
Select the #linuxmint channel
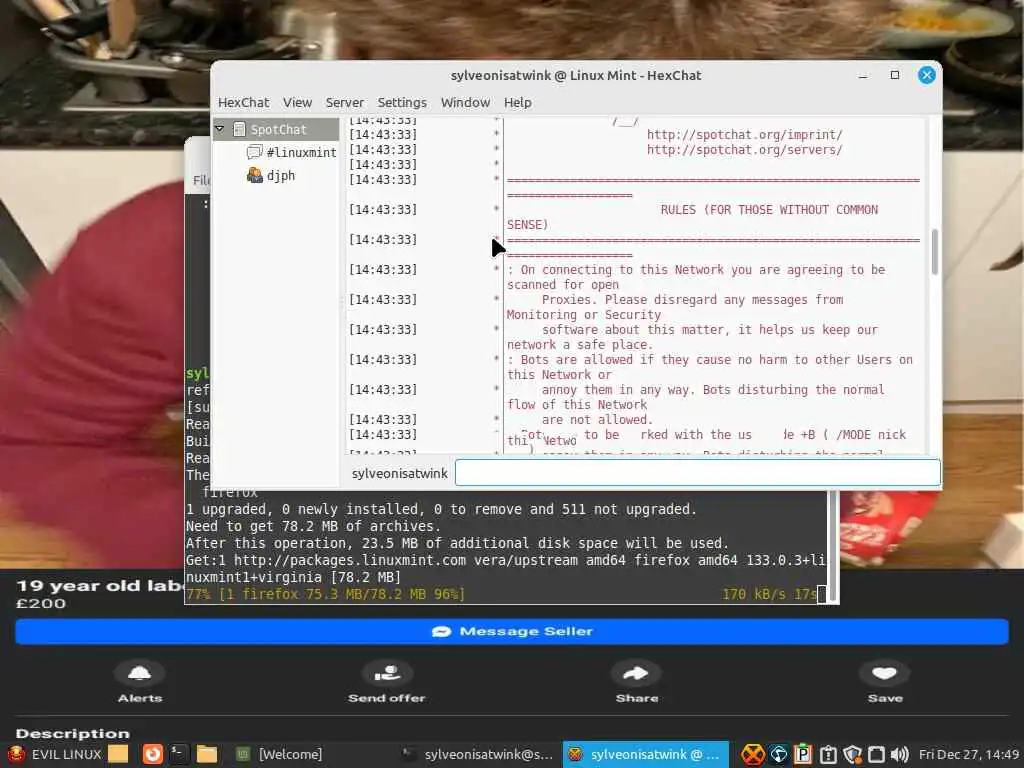click(x=301, y=152)
